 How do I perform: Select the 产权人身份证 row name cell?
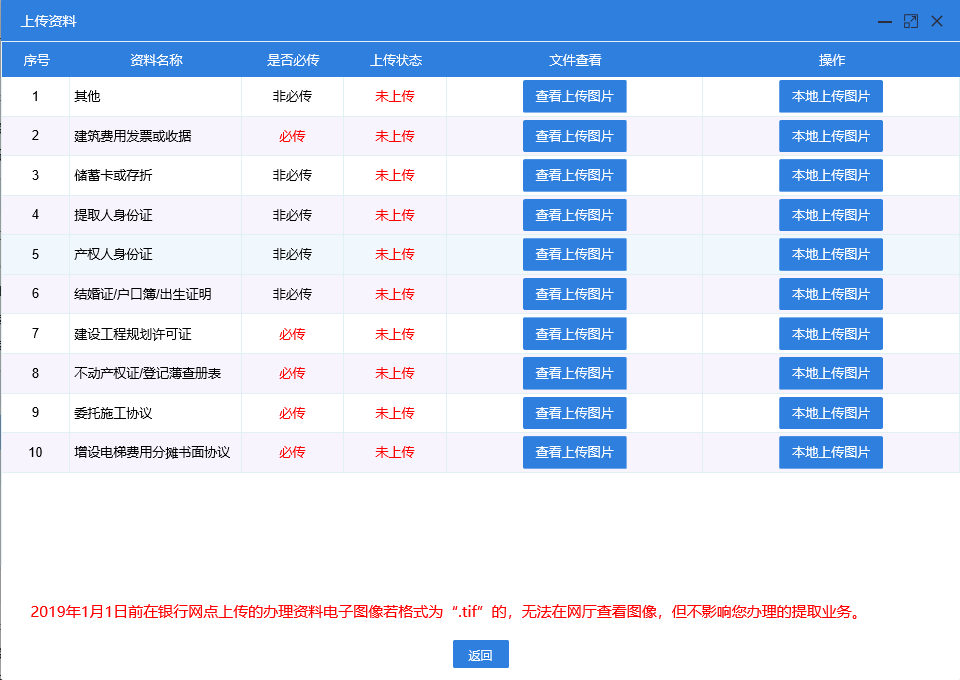[113, 254]
